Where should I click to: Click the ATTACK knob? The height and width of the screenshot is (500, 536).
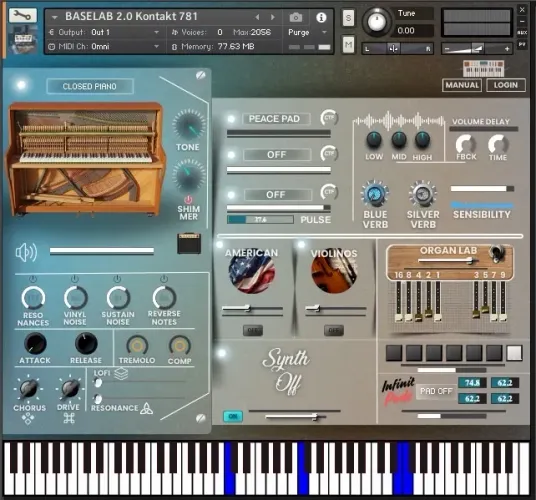(x=35, y=343)
